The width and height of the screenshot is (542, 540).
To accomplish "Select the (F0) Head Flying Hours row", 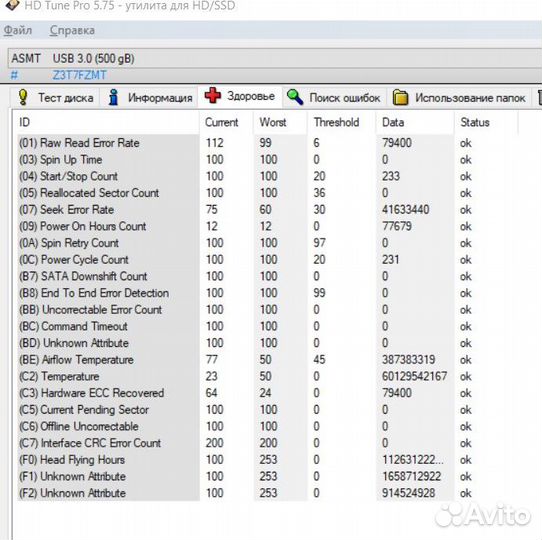I will tap(268, 460).
